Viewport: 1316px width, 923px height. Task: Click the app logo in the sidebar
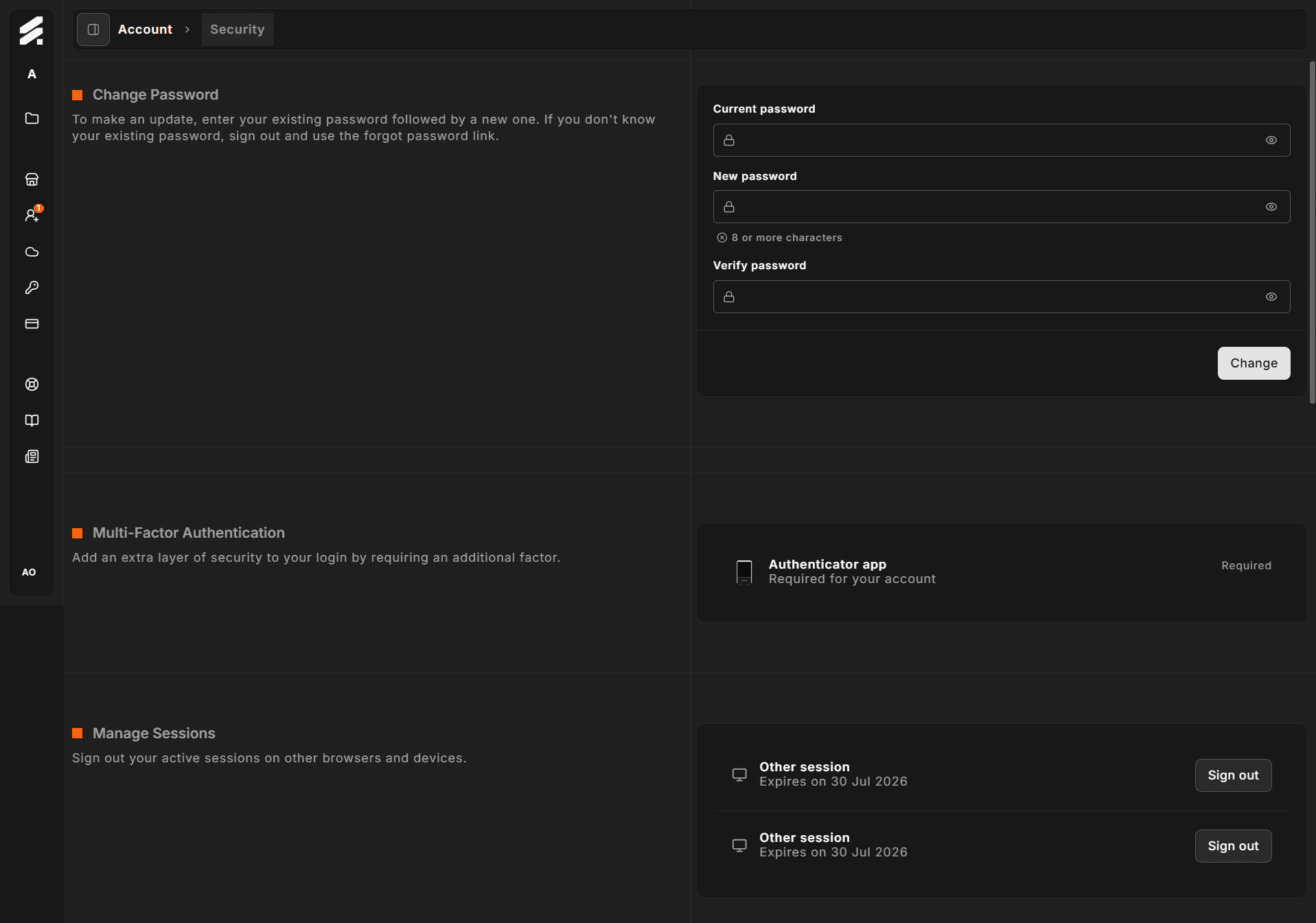tap(31, 31)
